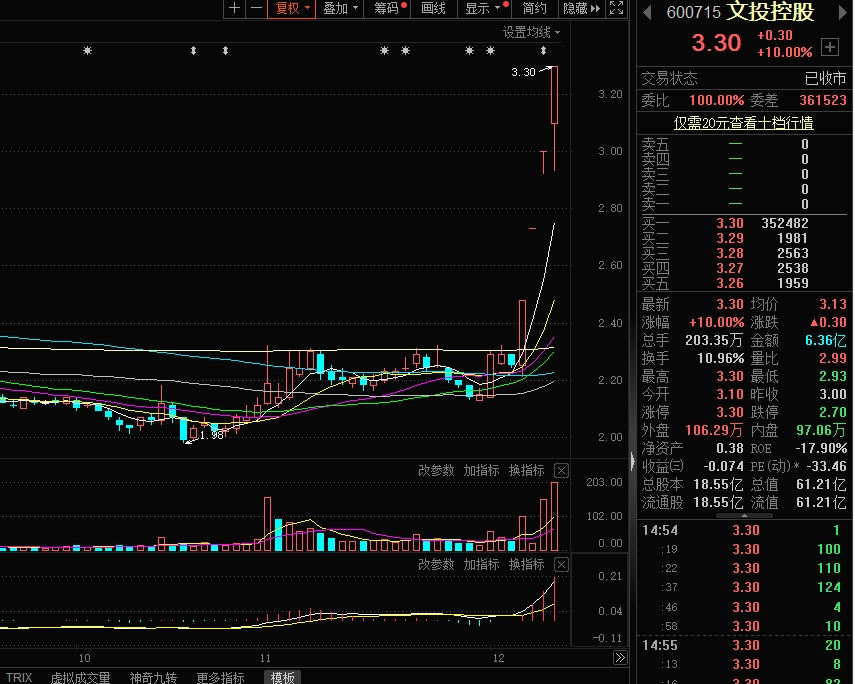
Task: Click the side panel collapse handle
Action: [x=631, y=460]
